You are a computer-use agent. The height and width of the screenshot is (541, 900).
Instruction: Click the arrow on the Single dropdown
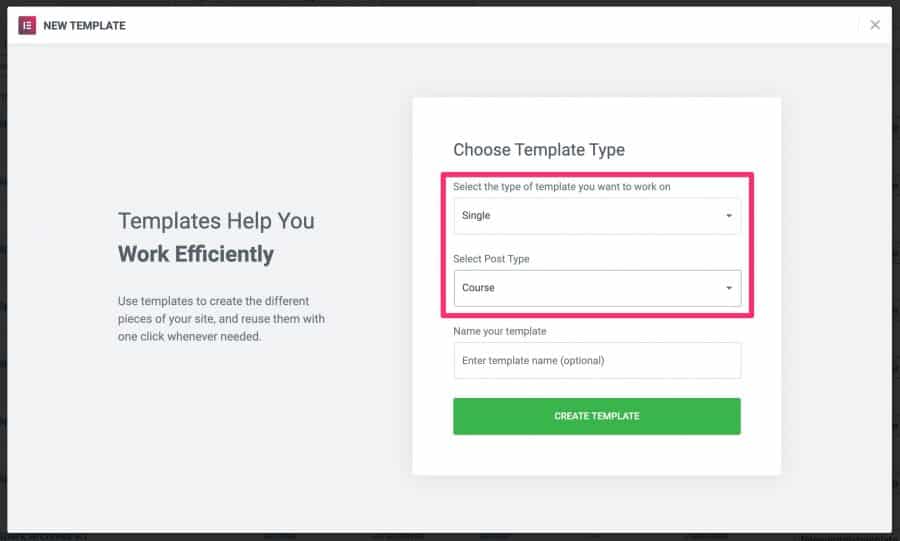click(x=728, y=216)
